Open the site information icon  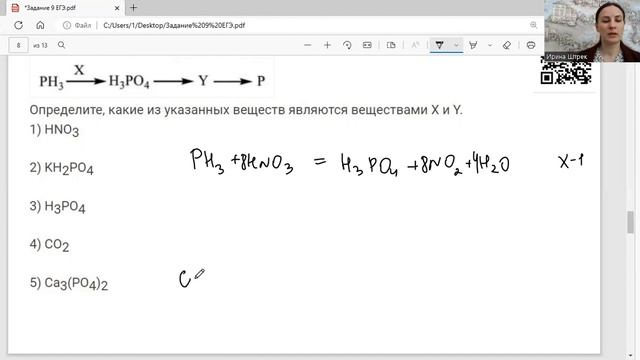click(67, 25)
